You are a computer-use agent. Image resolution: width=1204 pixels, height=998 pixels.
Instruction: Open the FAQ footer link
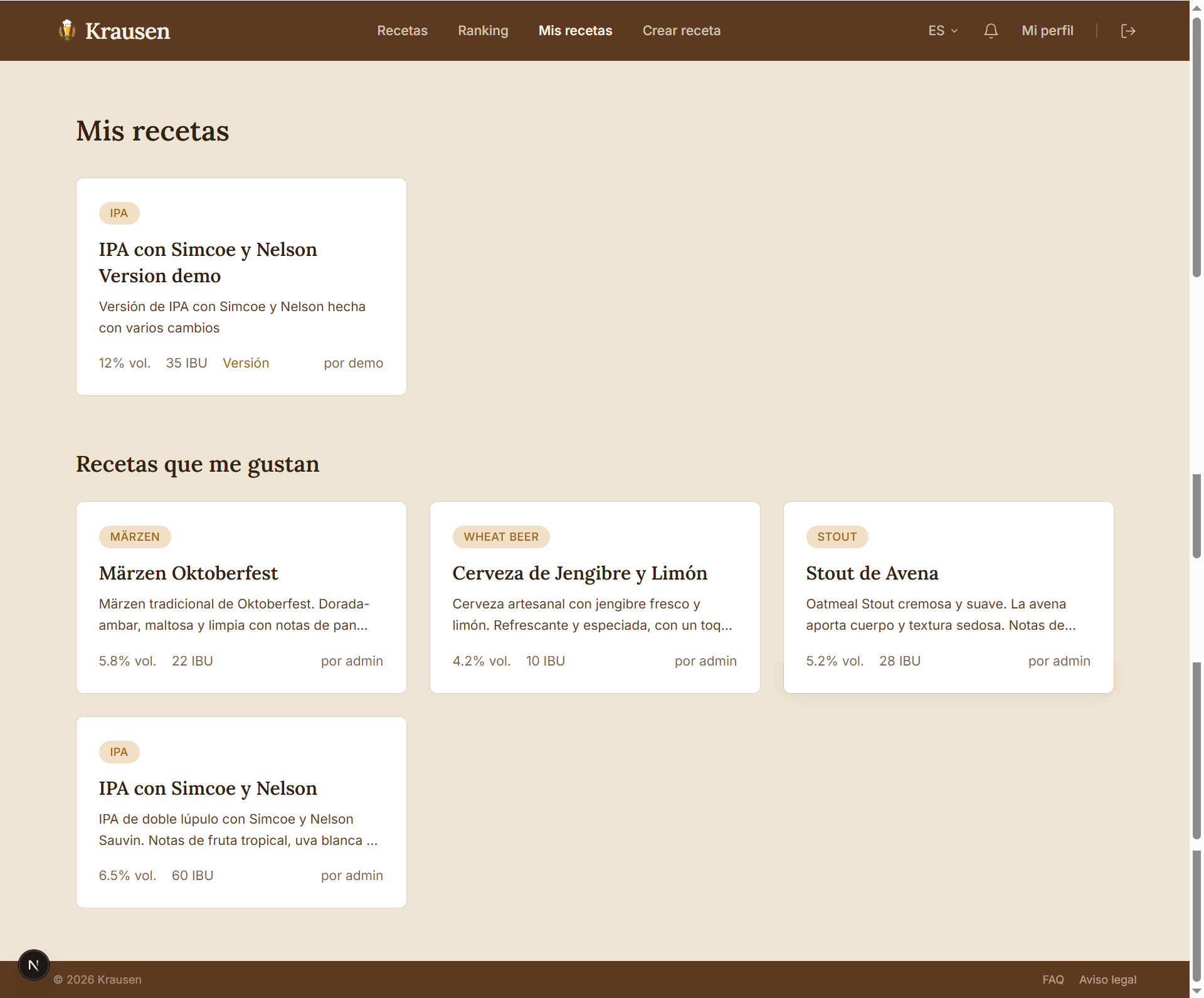1053,980
